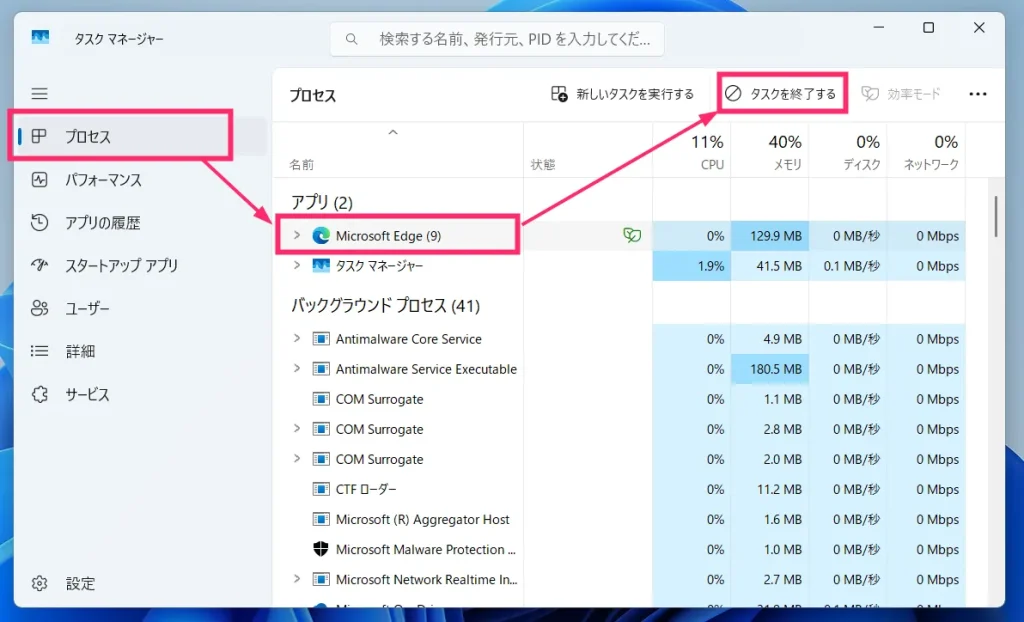The image size is (1024, 622).
Task: Click the Microsoft Malware Protection shield icon
Action: (x=321, y=549)
